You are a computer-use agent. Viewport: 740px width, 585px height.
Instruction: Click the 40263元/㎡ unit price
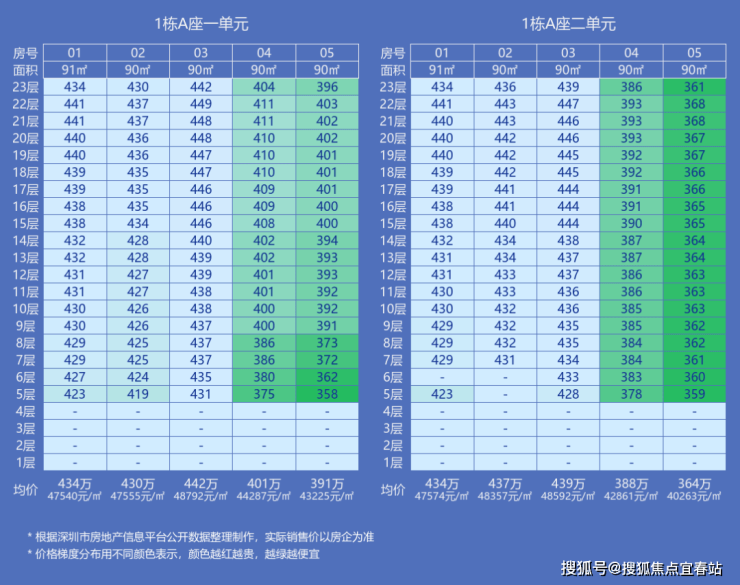pos(694,496)
